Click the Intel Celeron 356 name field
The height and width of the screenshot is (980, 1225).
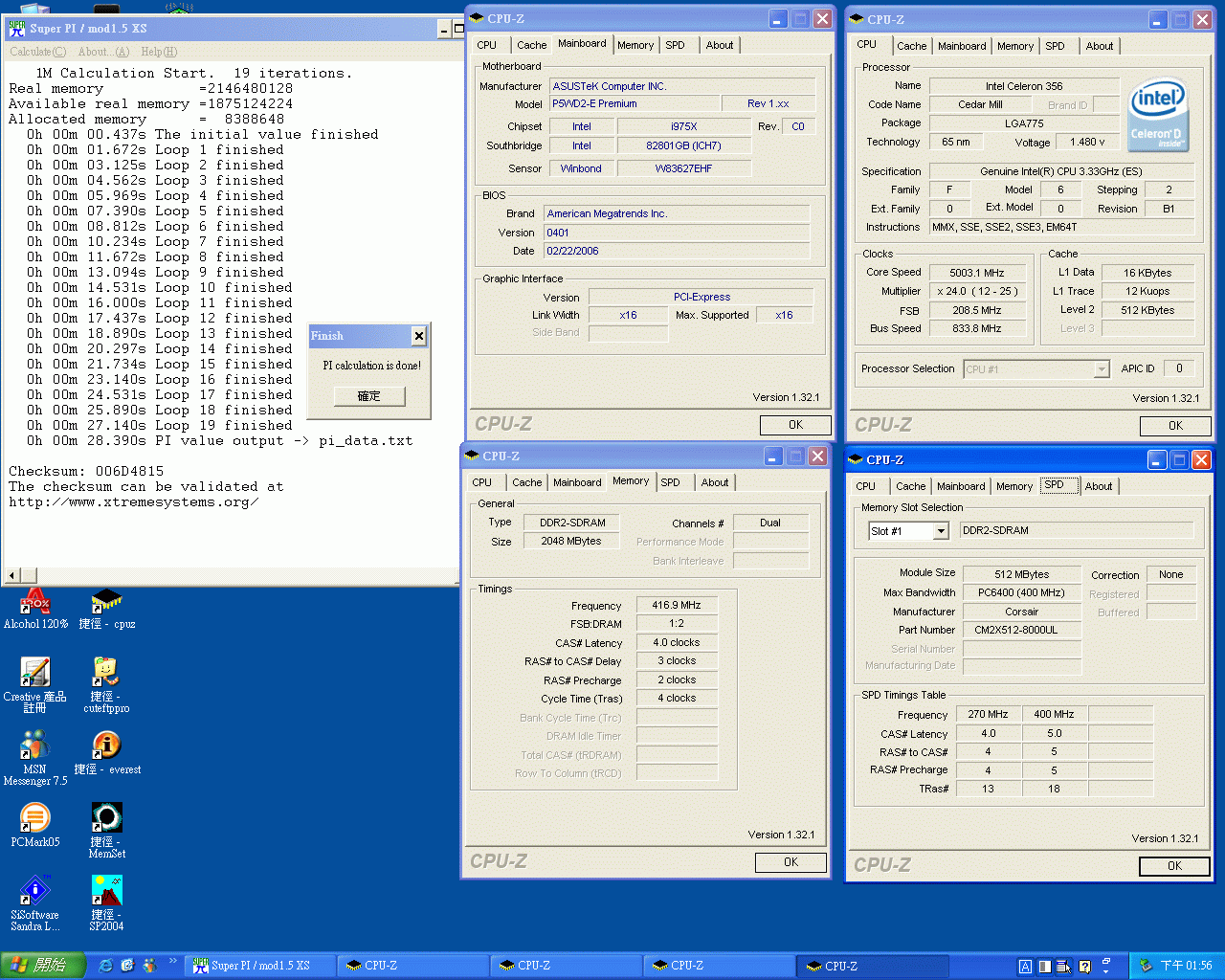(x=1024, y=86)
